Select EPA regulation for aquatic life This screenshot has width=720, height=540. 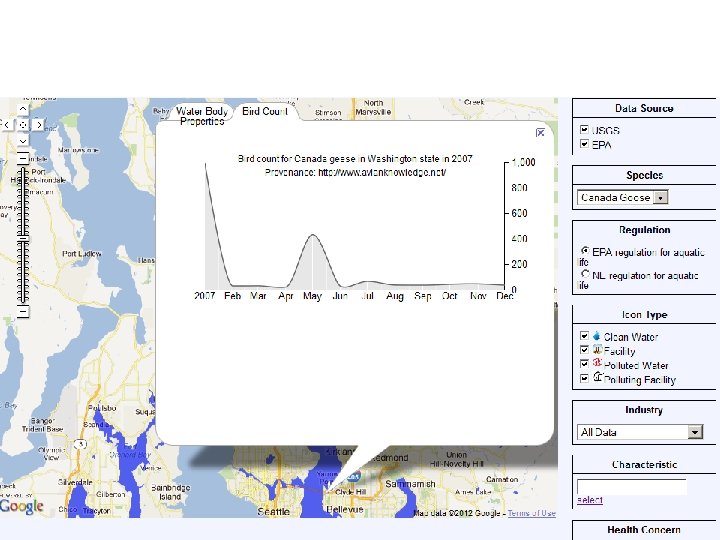(585, 251)
